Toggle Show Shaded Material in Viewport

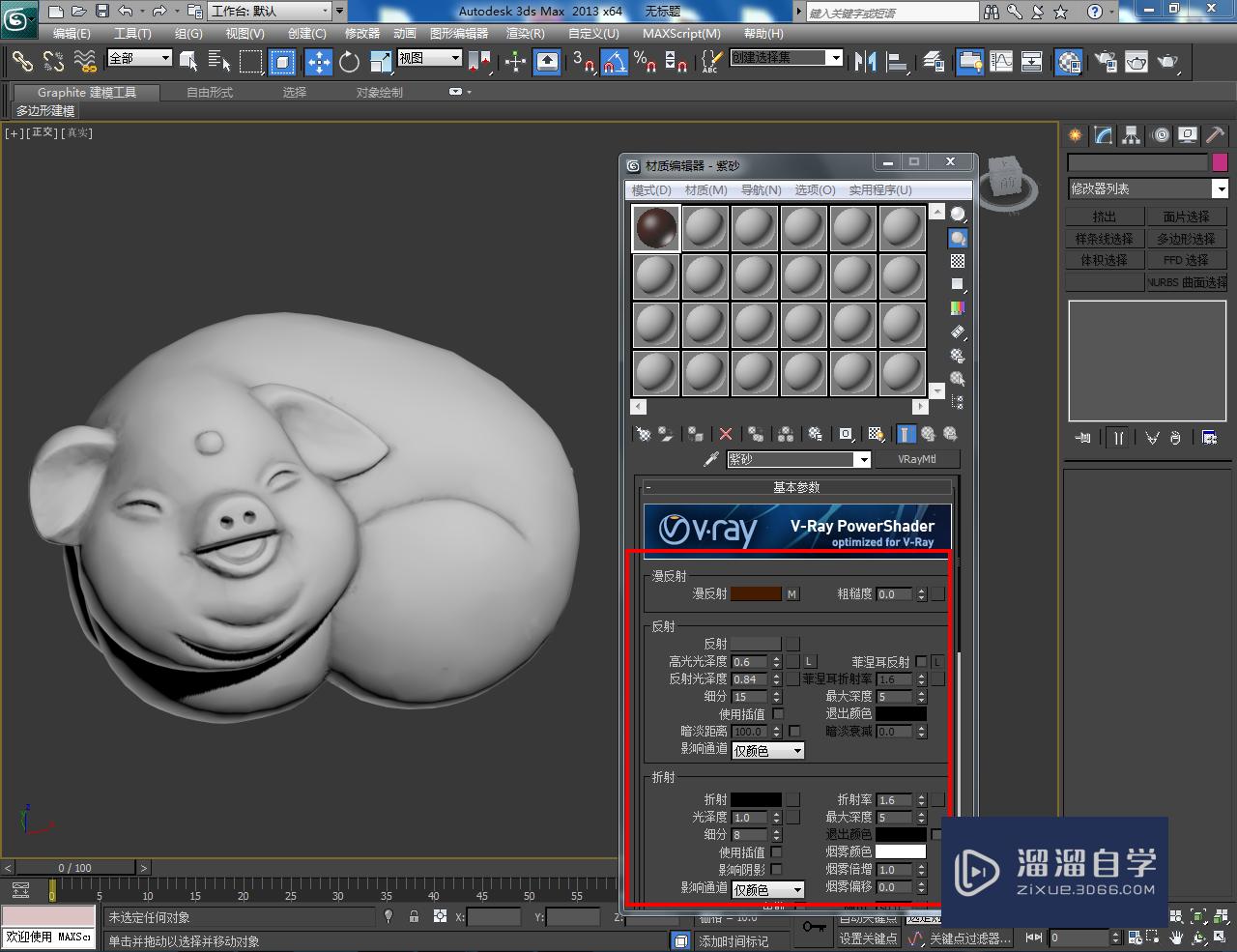point(876,434)
